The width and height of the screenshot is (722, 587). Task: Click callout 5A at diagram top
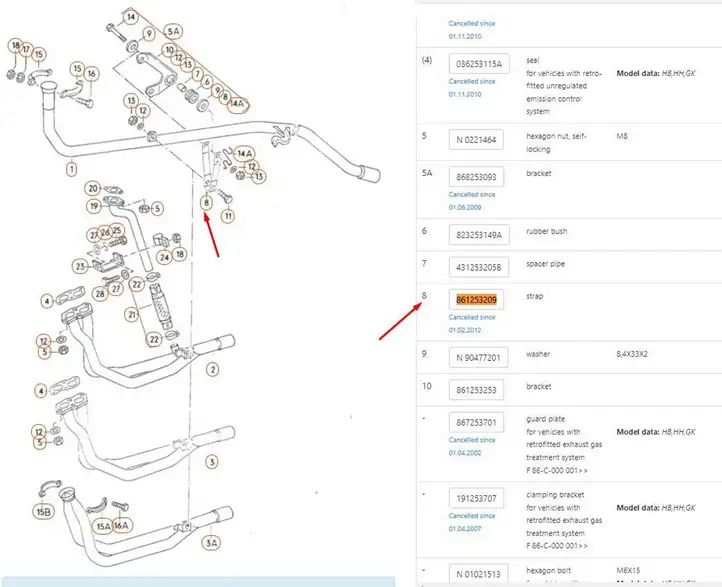click(x=173, y=32)
